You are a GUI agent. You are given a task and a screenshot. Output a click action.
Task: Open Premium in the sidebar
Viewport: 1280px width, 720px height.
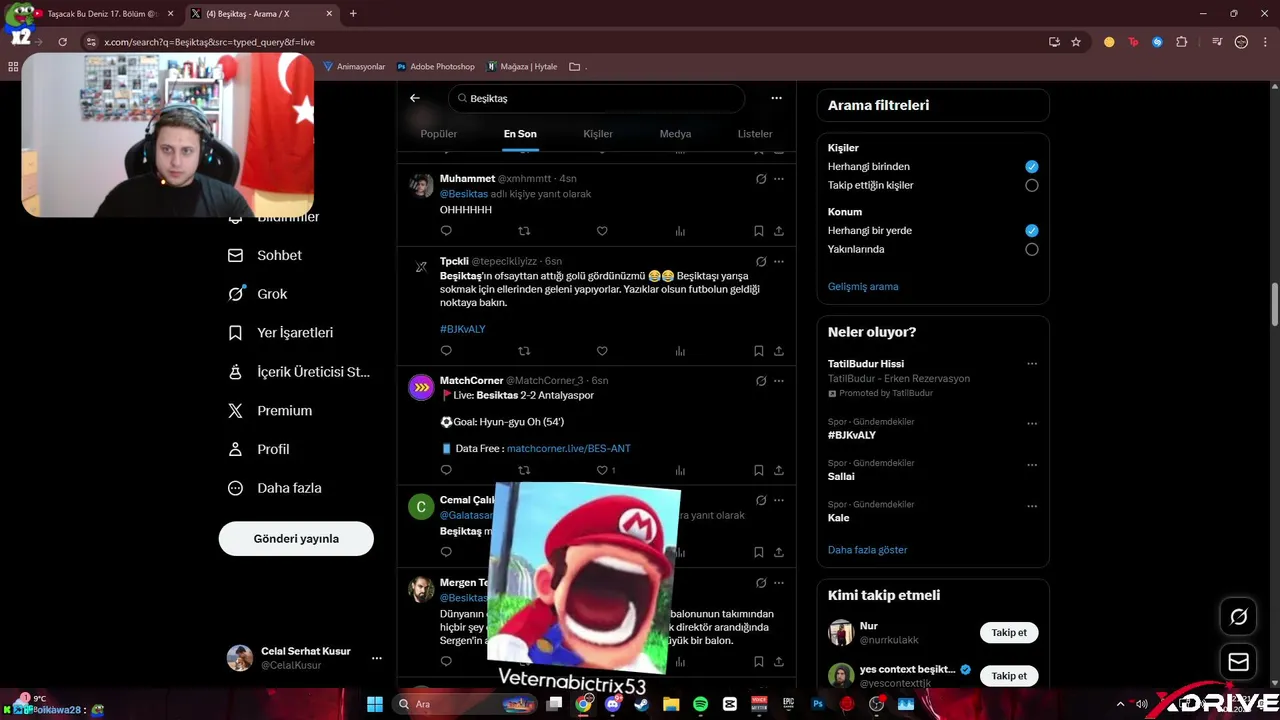click(271, 411)
